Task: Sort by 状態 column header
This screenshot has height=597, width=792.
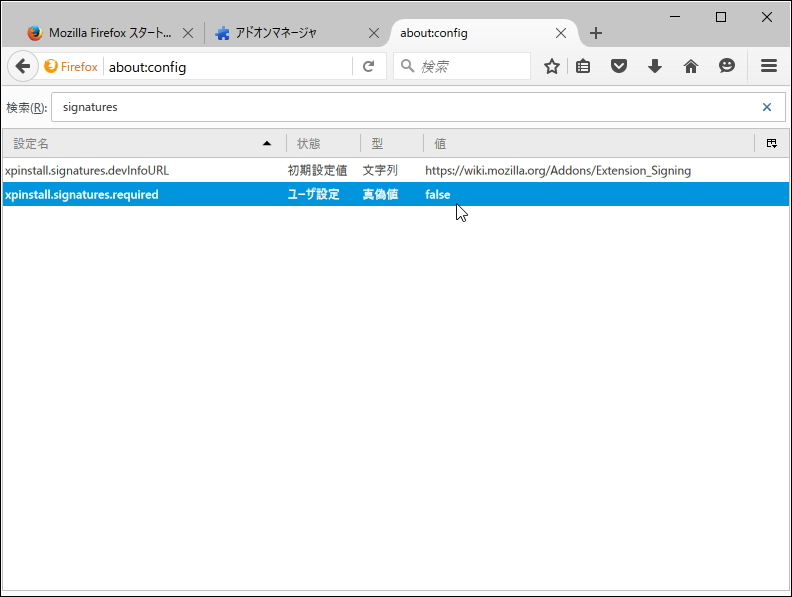Action: (x=323, y=143)
